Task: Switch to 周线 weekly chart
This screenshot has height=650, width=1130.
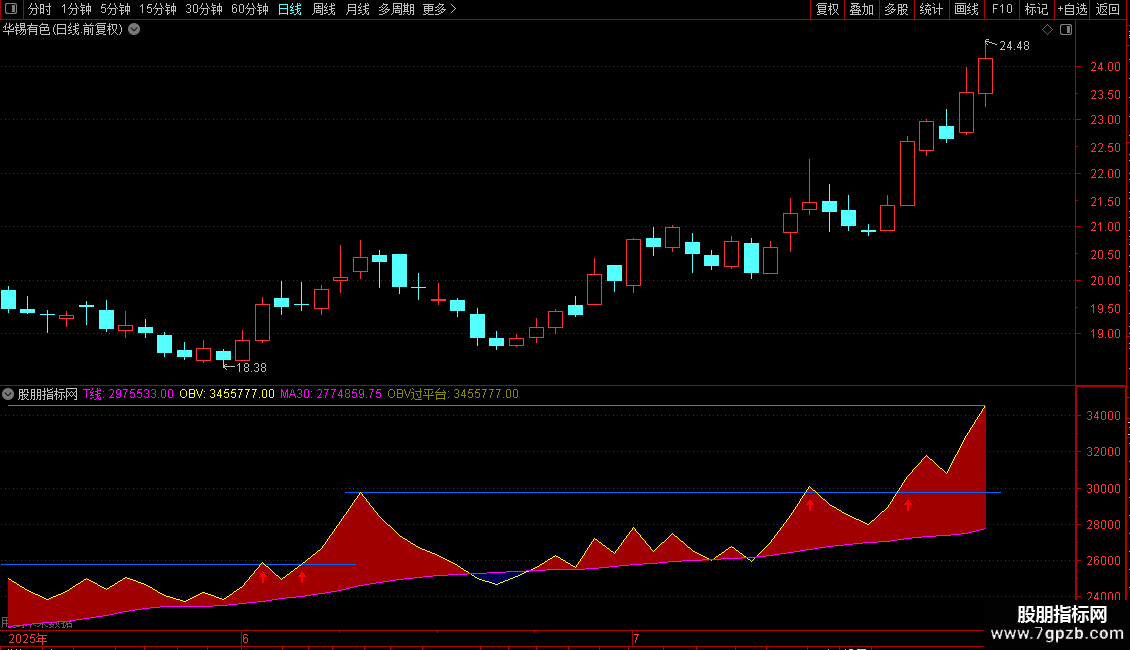Action: click(x=324, y=9)
